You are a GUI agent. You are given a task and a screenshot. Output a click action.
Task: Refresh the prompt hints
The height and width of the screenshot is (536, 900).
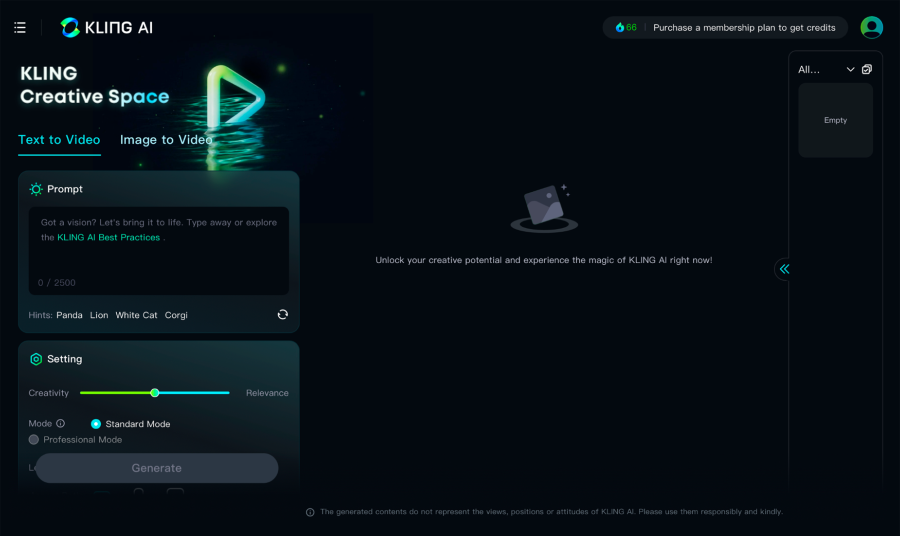coord(282,314)
